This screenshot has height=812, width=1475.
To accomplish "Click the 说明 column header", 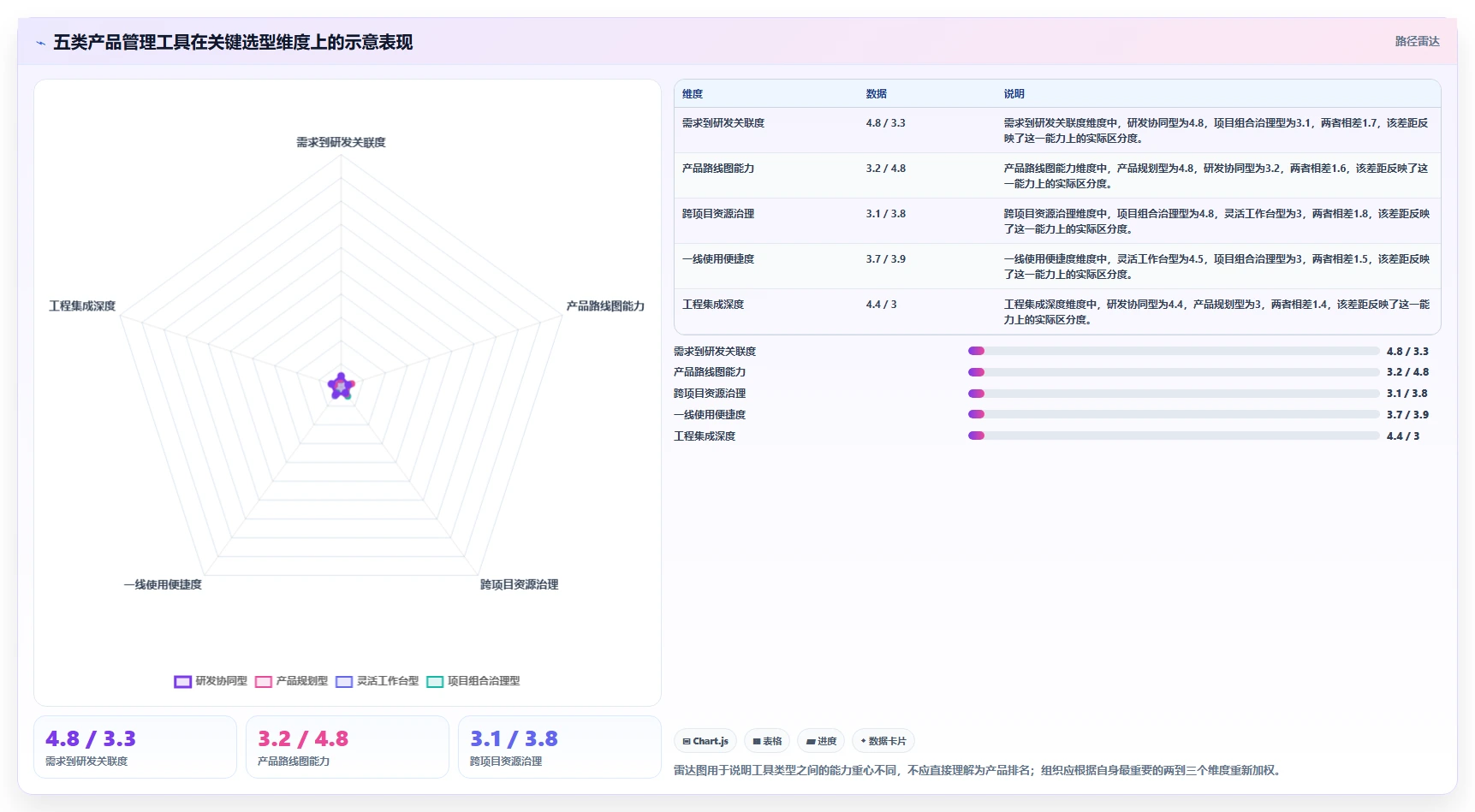I will [x=1014, y=94].
